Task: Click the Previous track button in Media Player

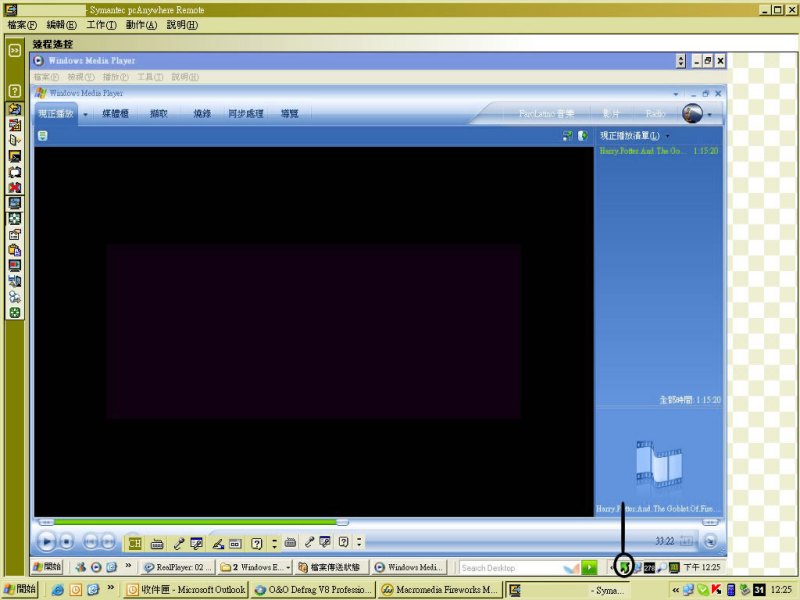Action: [x=90, y=541]
